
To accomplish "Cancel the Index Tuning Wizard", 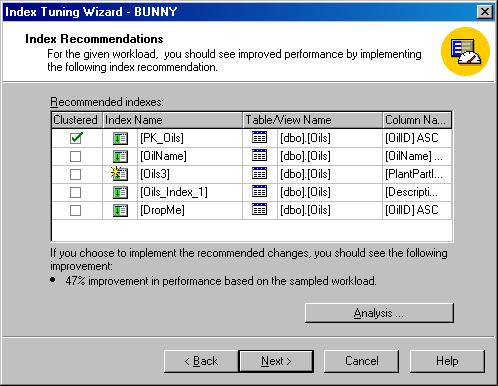I will pos(361,361).
